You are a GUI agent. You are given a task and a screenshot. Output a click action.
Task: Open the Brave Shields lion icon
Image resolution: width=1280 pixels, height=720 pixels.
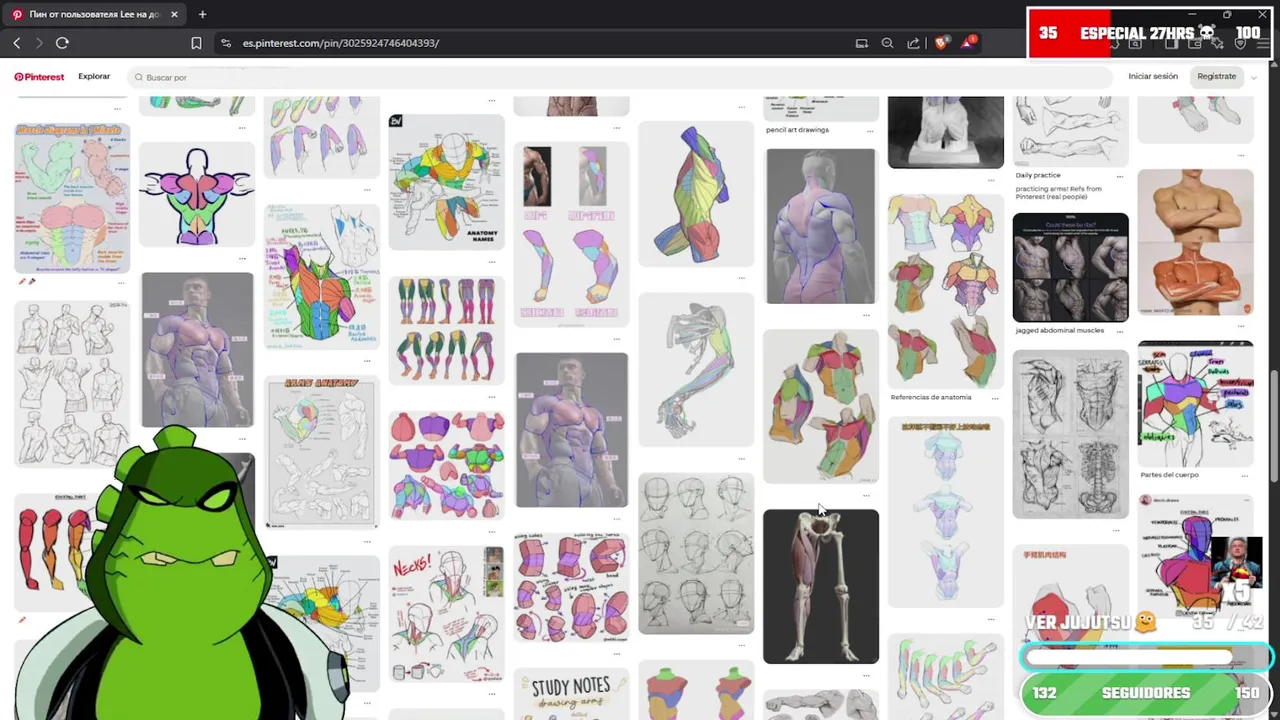point(941,43)
